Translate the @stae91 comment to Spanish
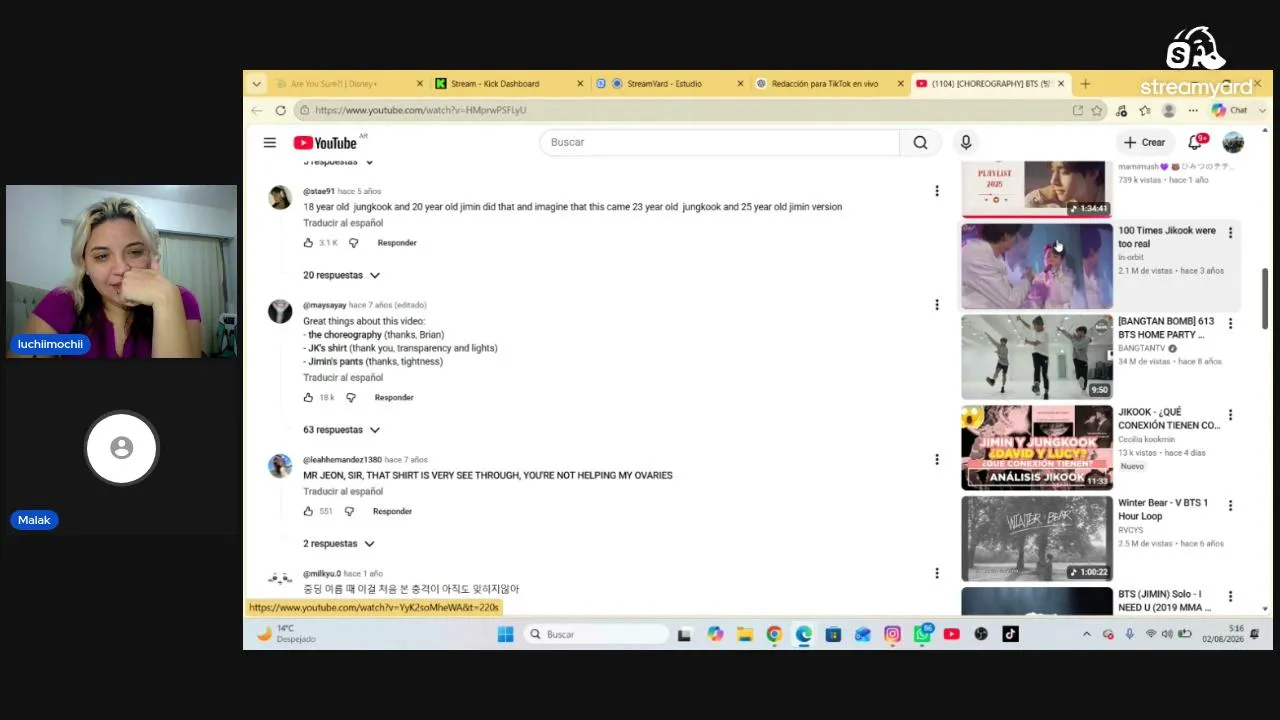 point(343,223)
